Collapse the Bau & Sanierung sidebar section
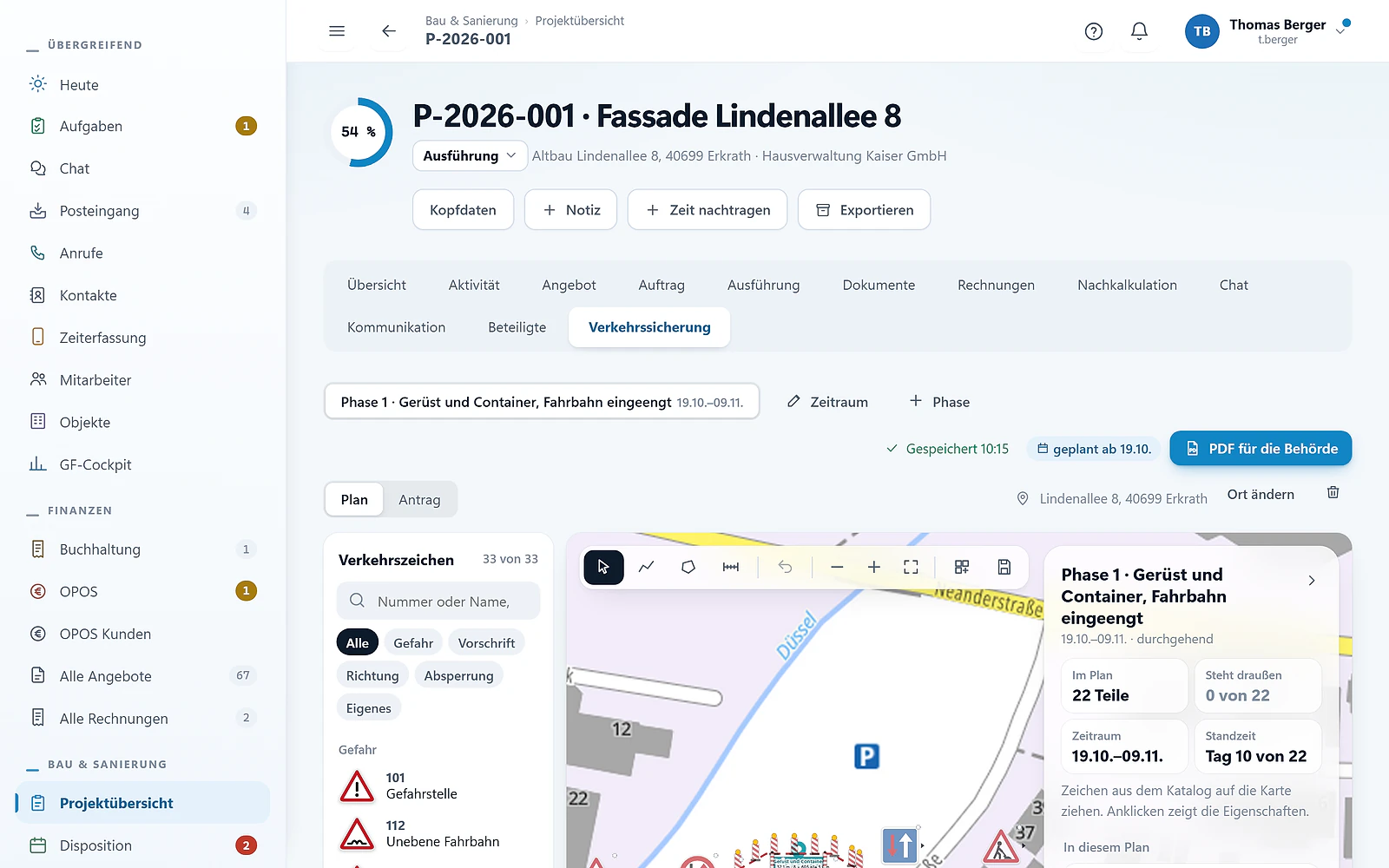1389x868 pixels. [107, 765]
